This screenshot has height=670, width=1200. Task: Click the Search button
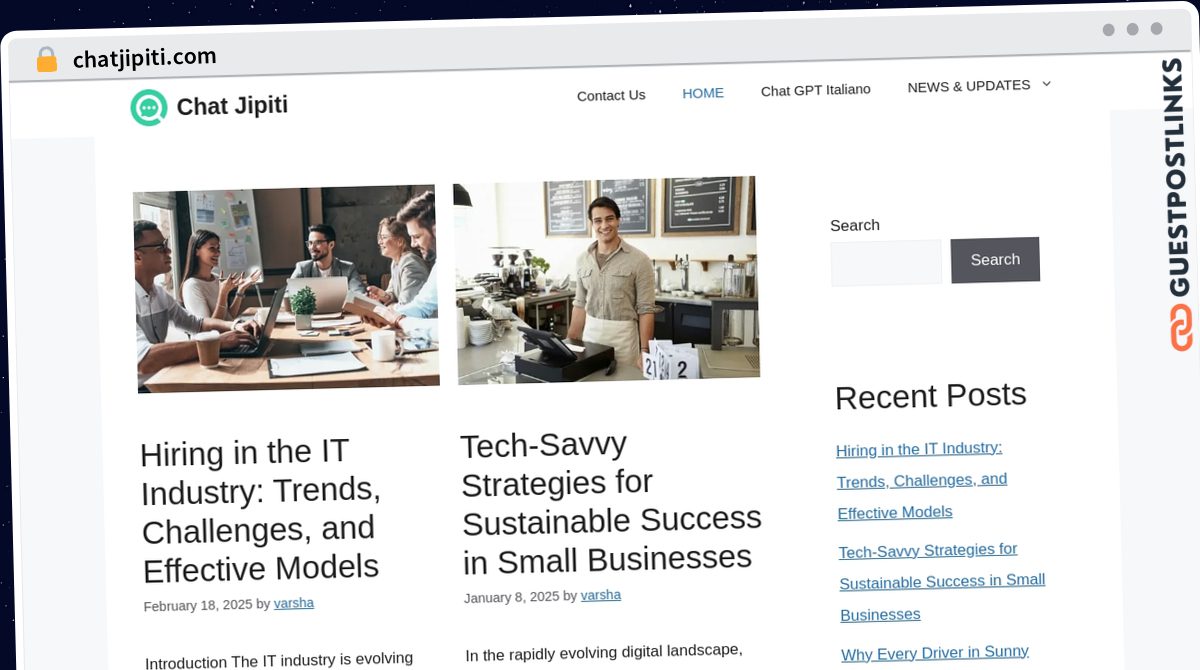(x=995, y=260)
